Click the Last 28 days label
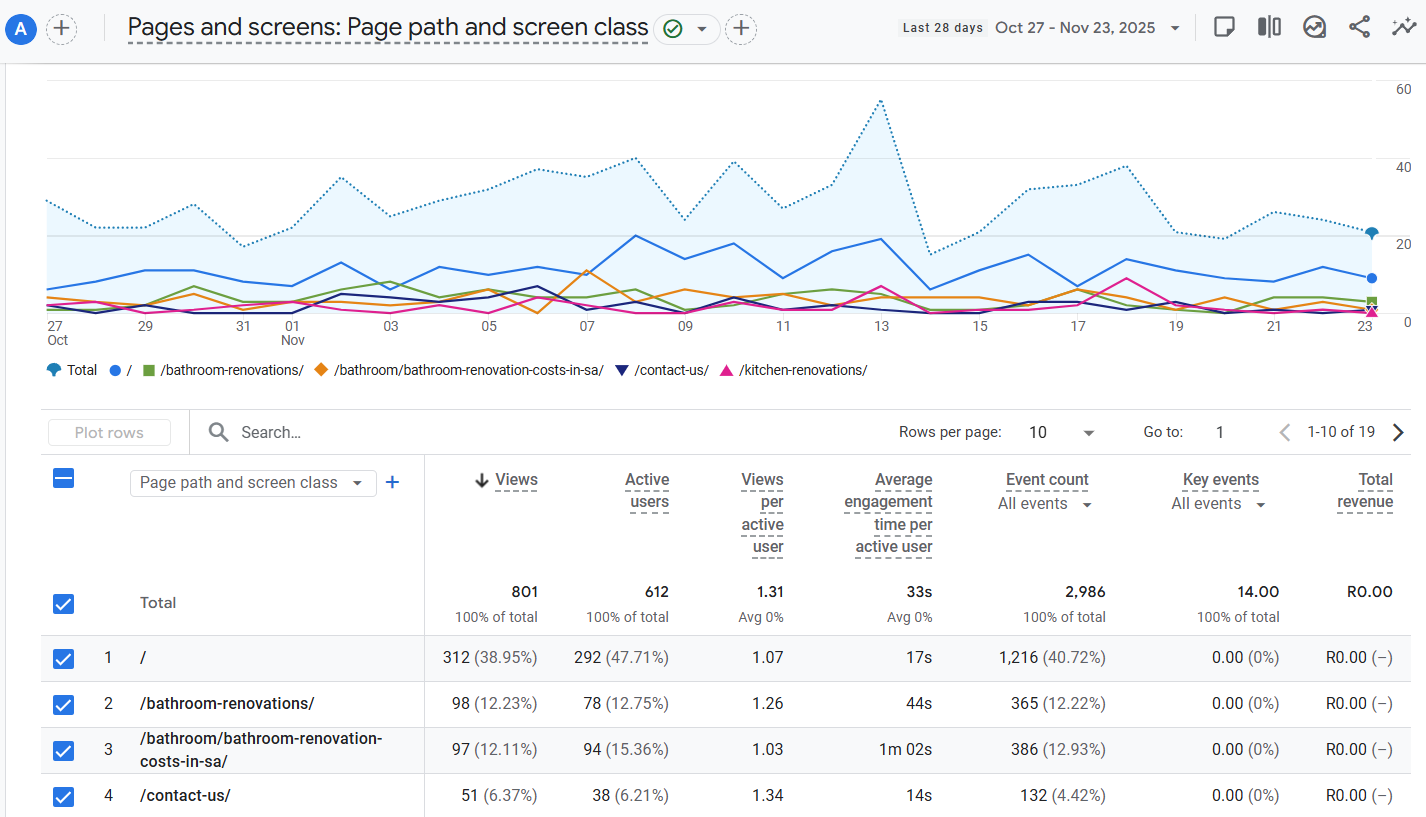This screenshot has height=817, width=1426. click(x=942, y=28)
